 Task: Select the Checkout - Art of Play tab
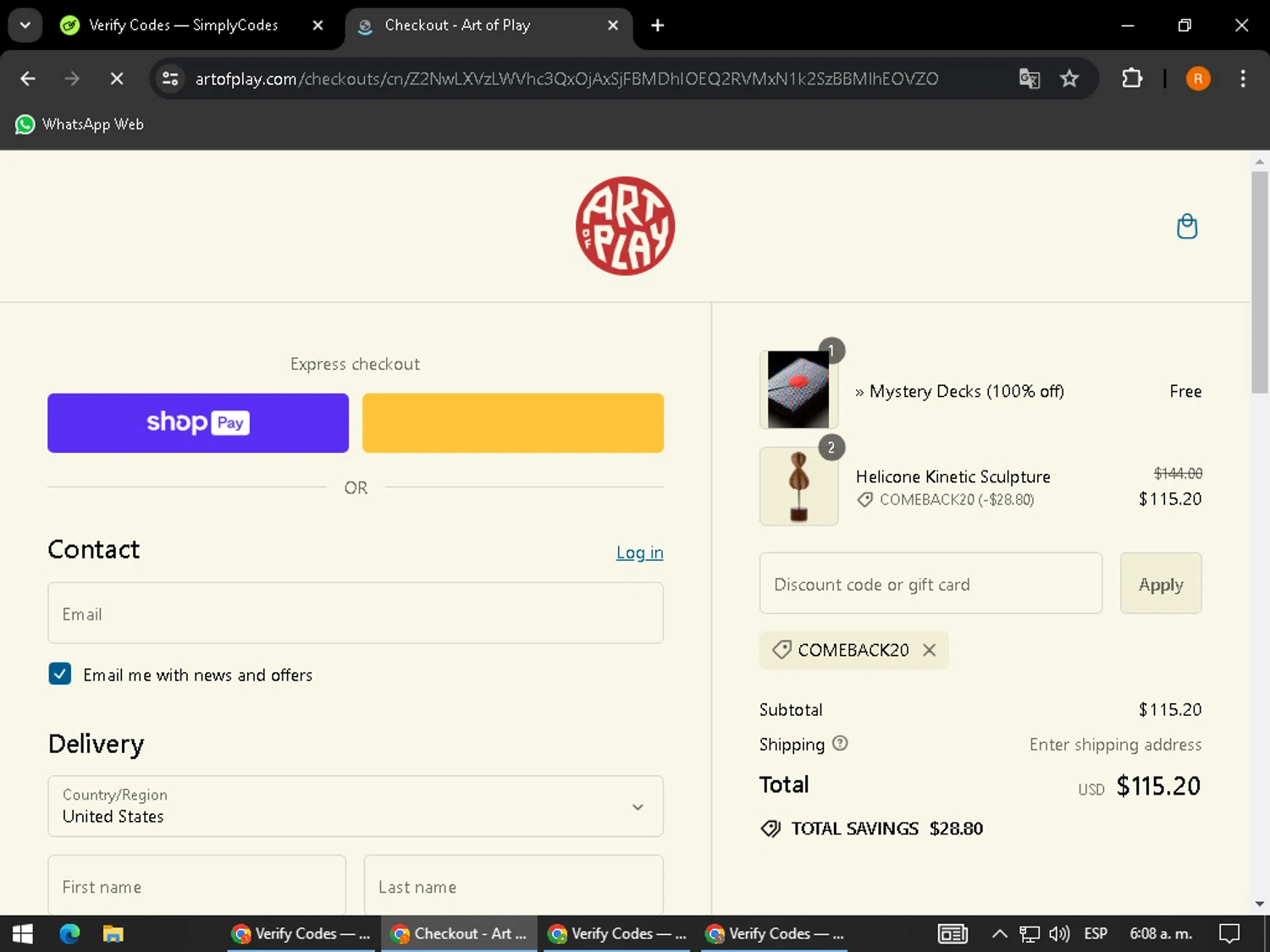tap(489, 25)
